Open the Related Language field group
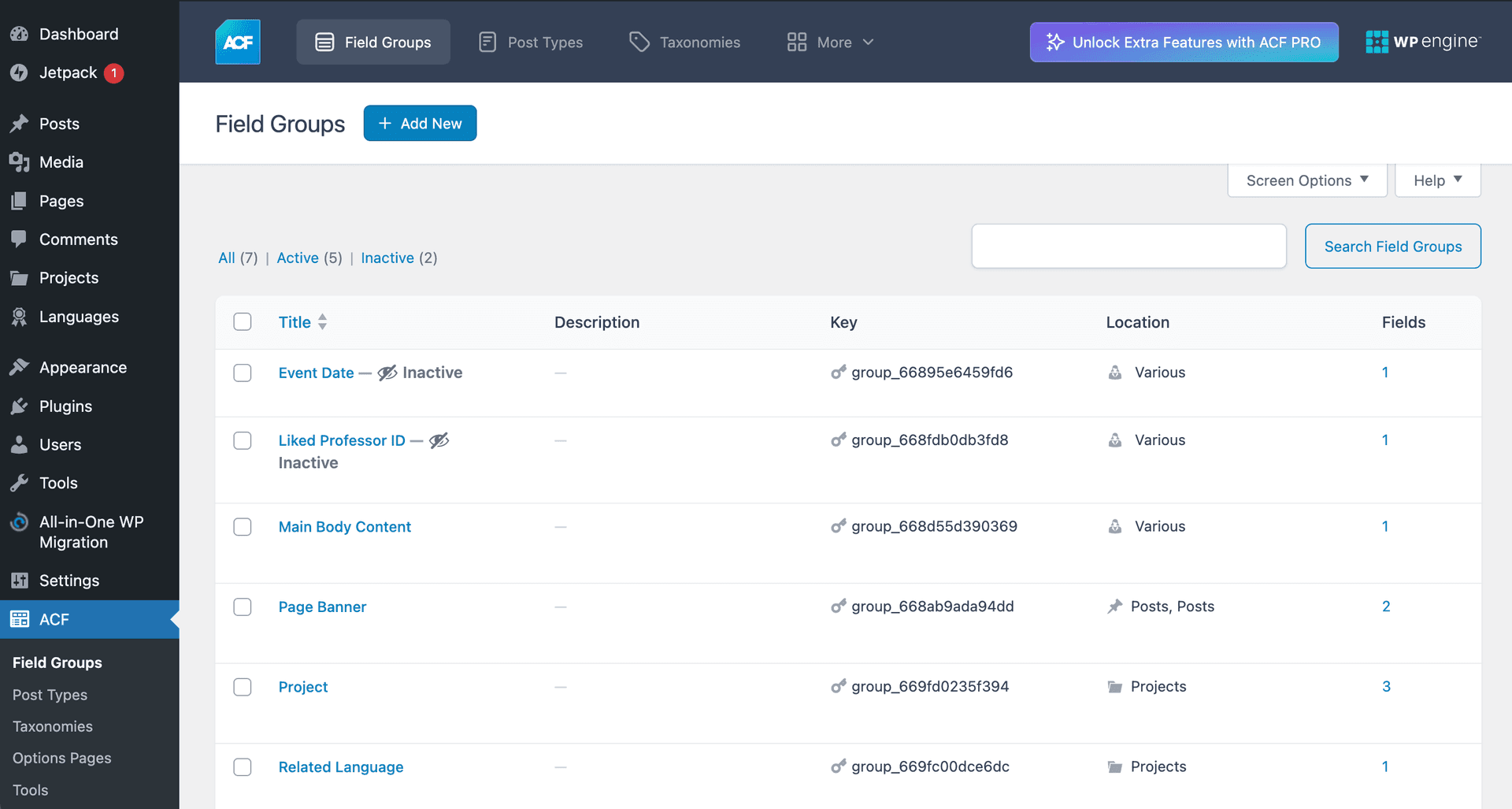The width and height of the screenshot is (1512, 809). (340, 766)
